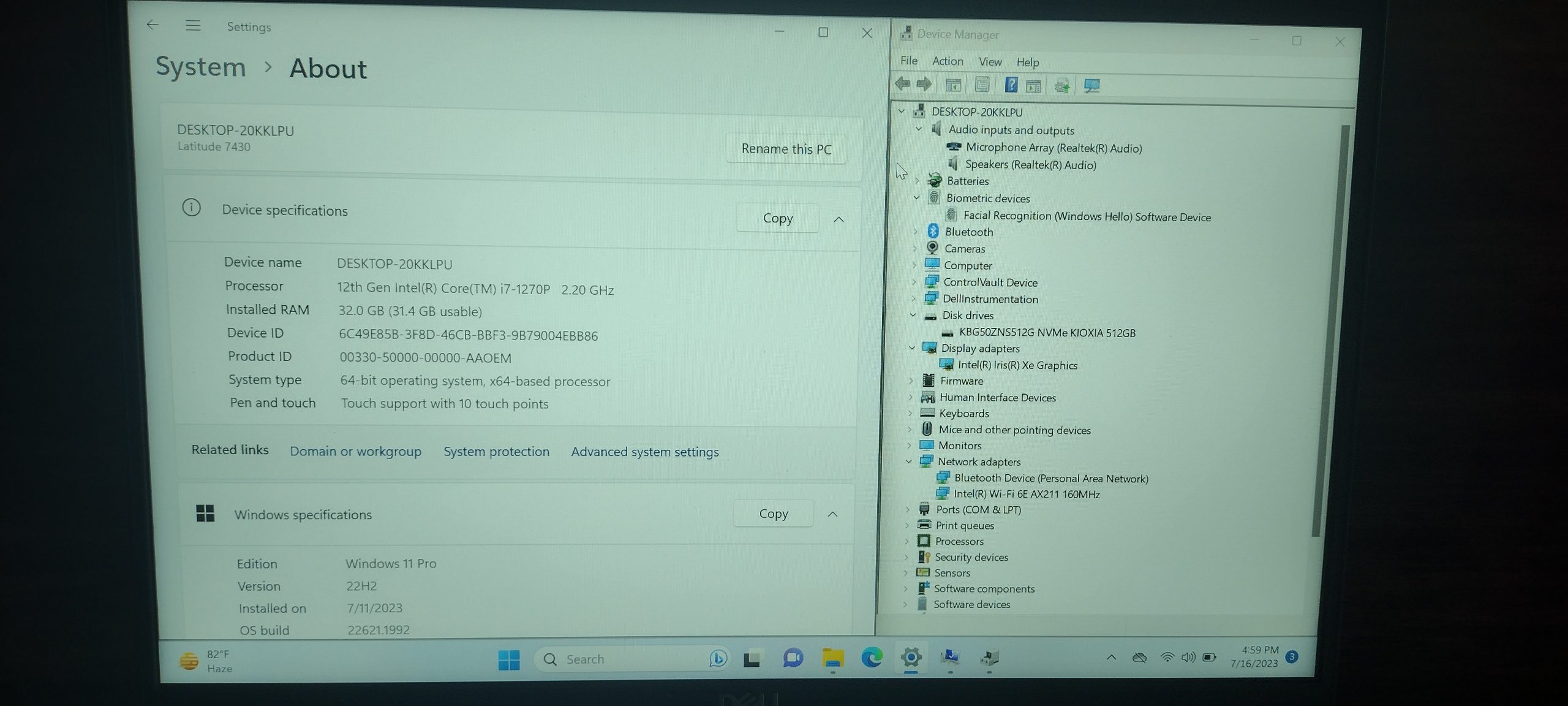Open Advanced system settings link

click(x=645, y=452)
